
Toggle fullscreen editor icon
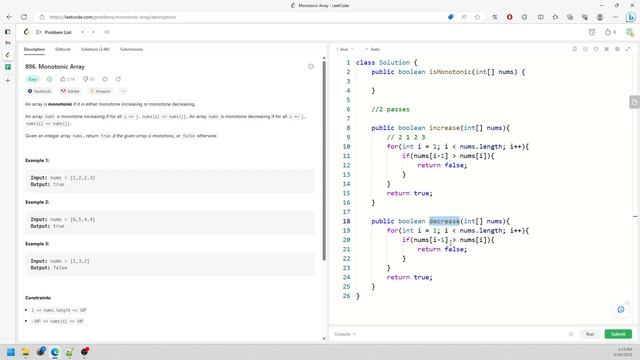628,49
